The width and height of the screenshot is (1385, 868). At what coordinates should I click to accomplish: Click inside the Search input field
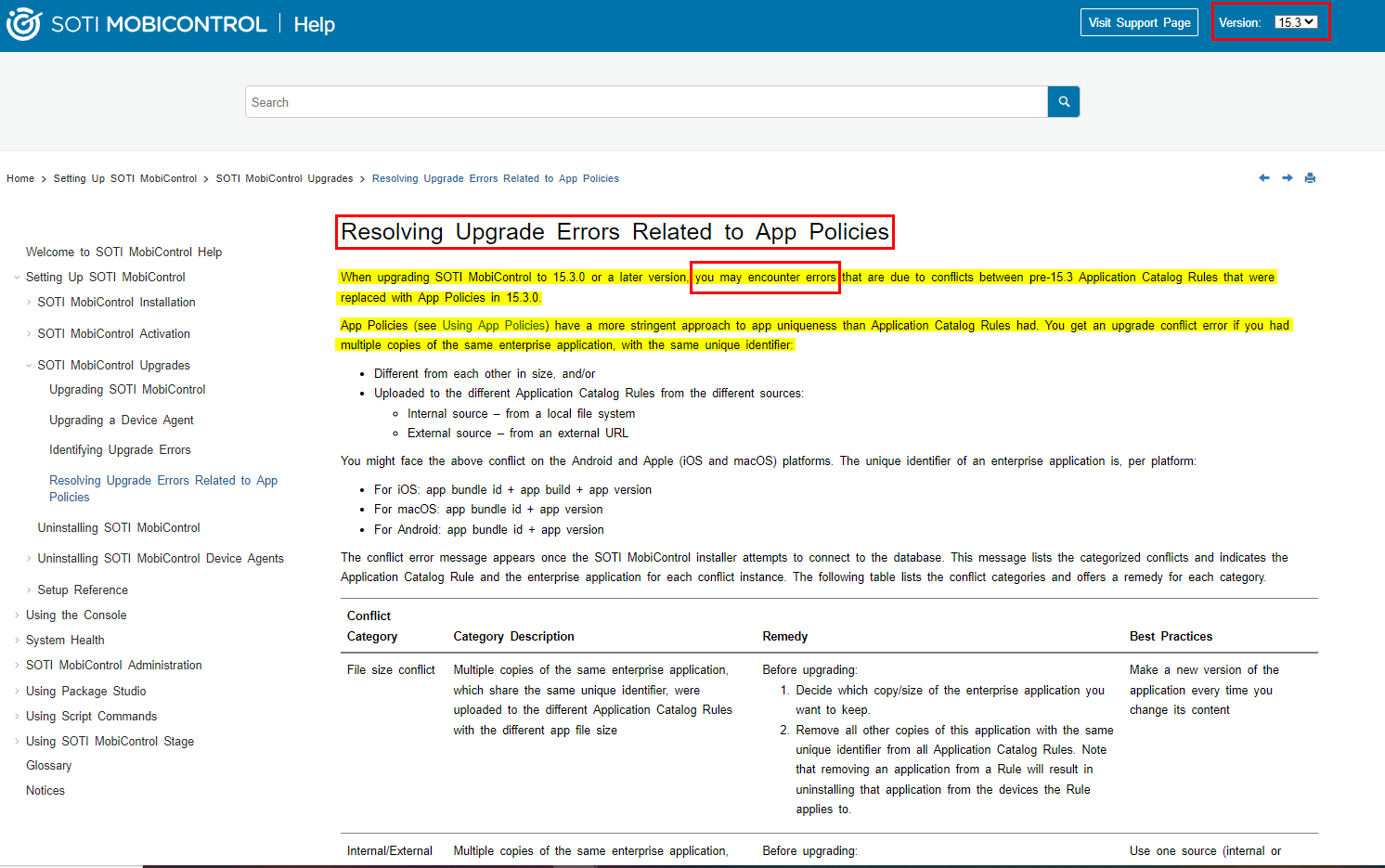(x=645, y=102)
